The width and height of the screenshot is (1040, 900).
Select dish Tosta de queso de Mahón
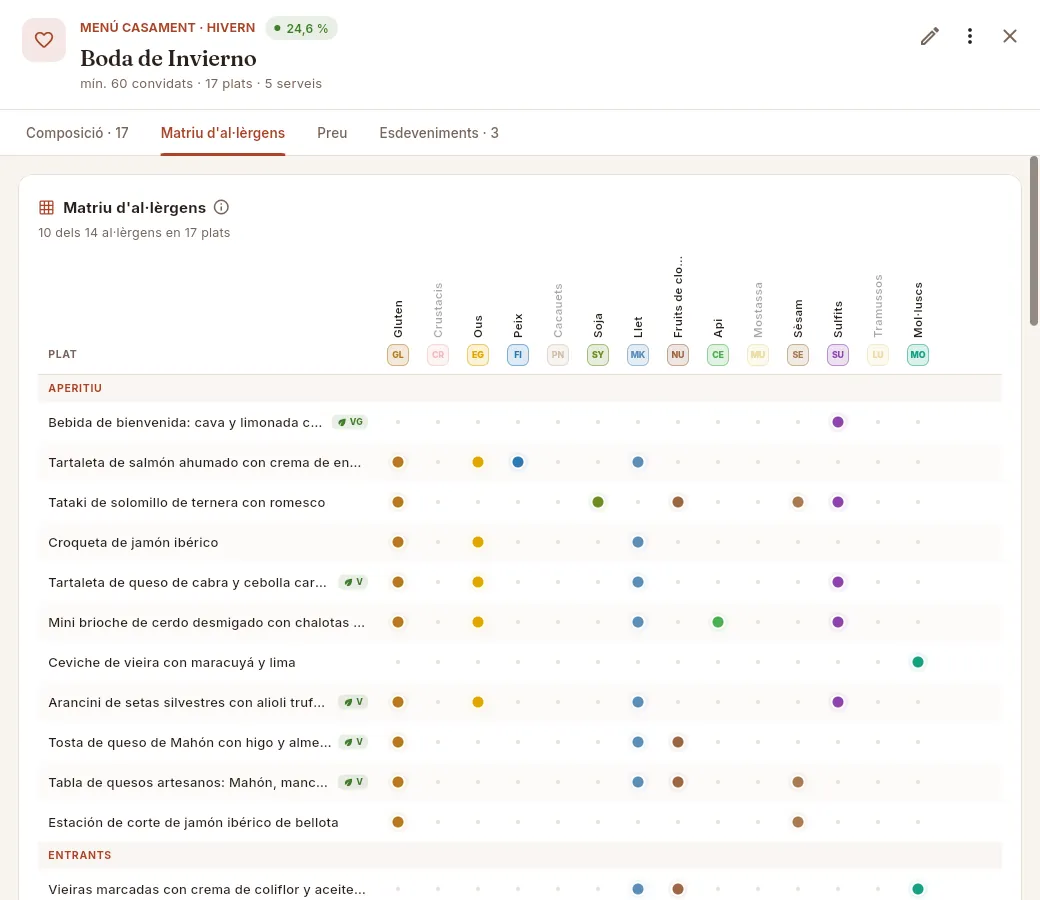click(190, 743)
